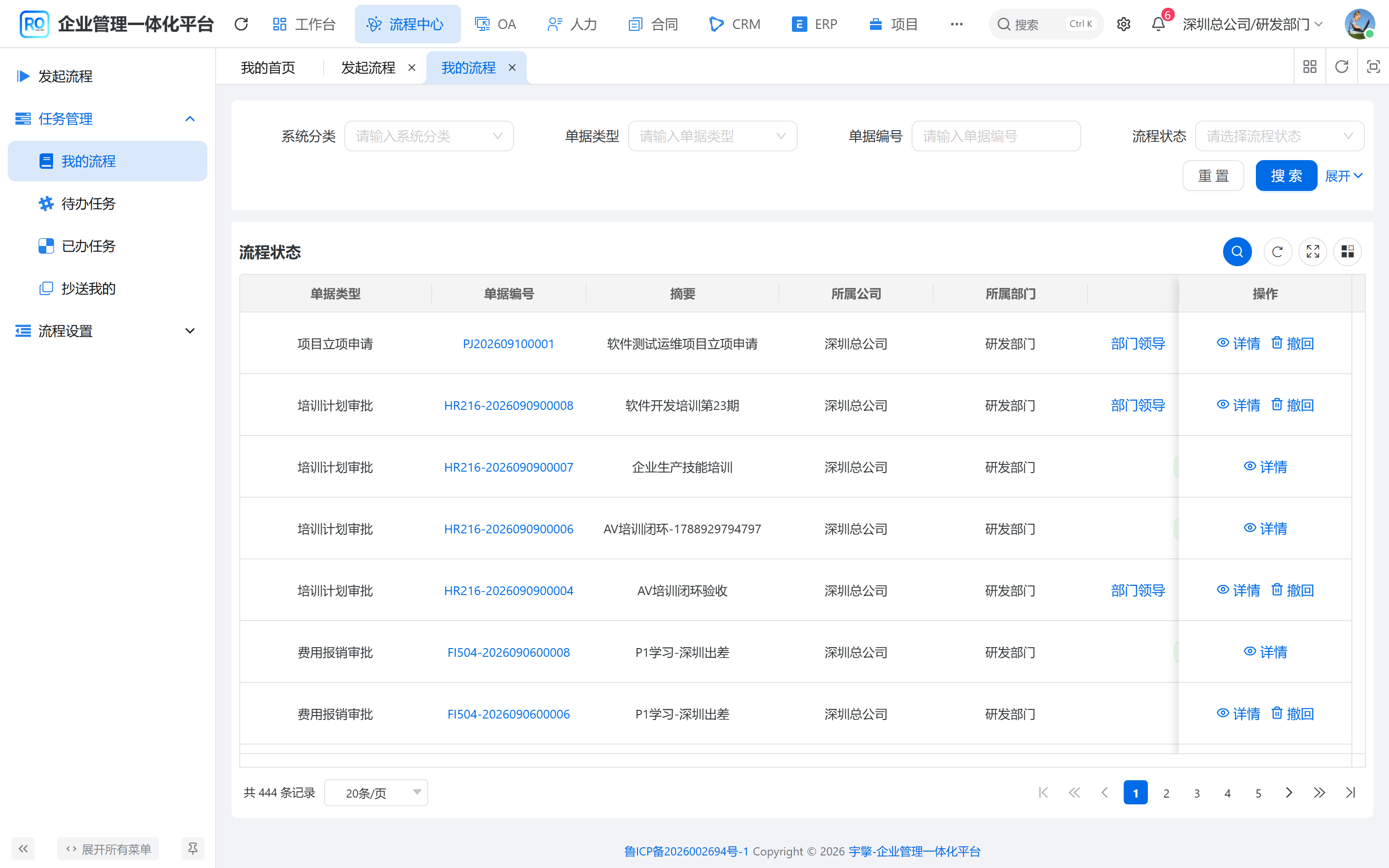The image size is (1389, 868).
Task: Close the 我的流程 tab
Action: pyautogui.click(x=512, y=68)
